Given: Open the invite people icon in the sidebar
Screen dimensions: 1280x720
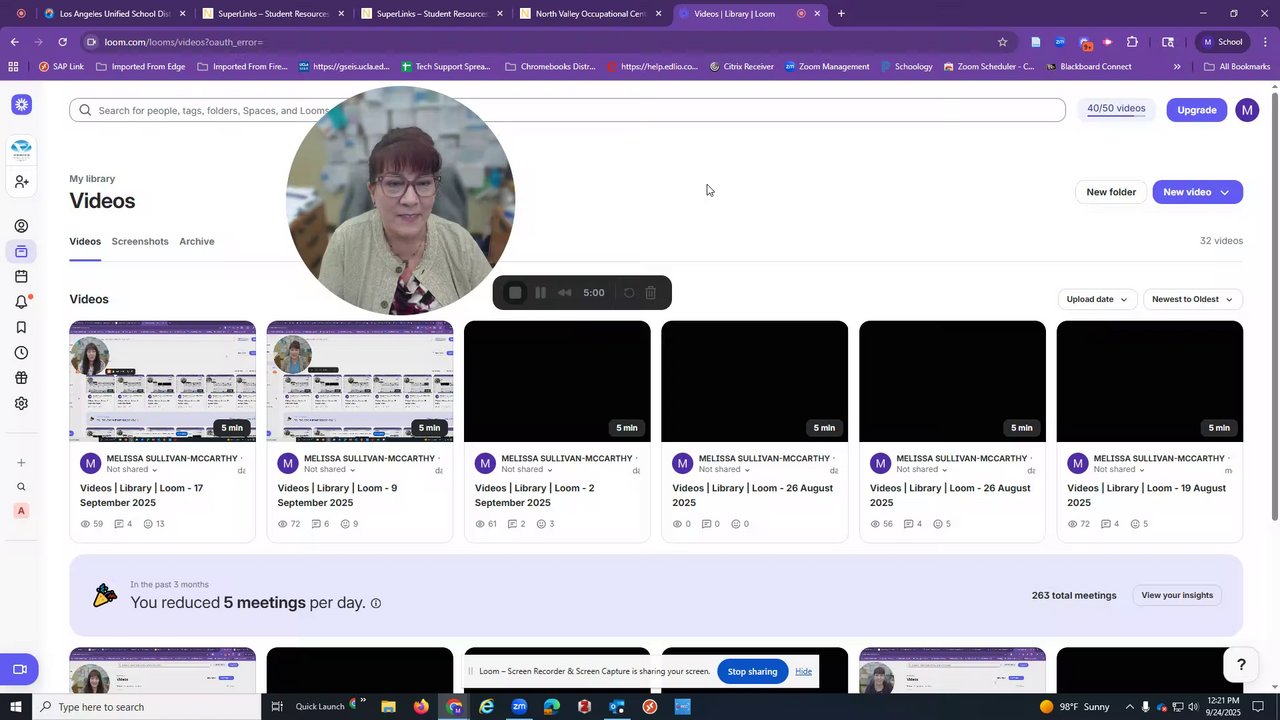Looking at the screenshot, I should (21, 182).
